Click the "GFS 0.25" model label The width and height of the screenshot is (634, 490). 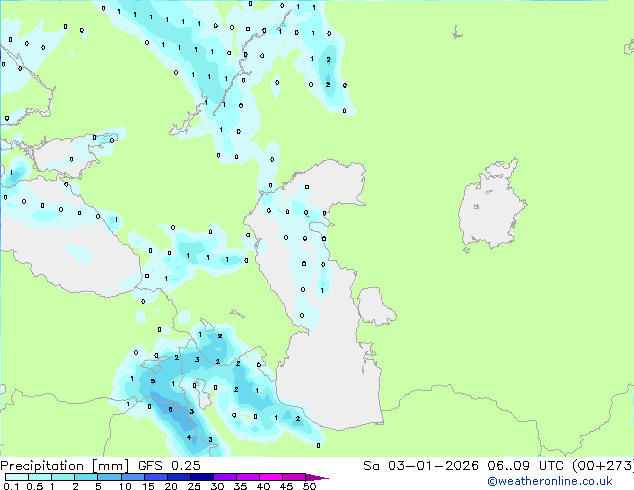point(169,466)
